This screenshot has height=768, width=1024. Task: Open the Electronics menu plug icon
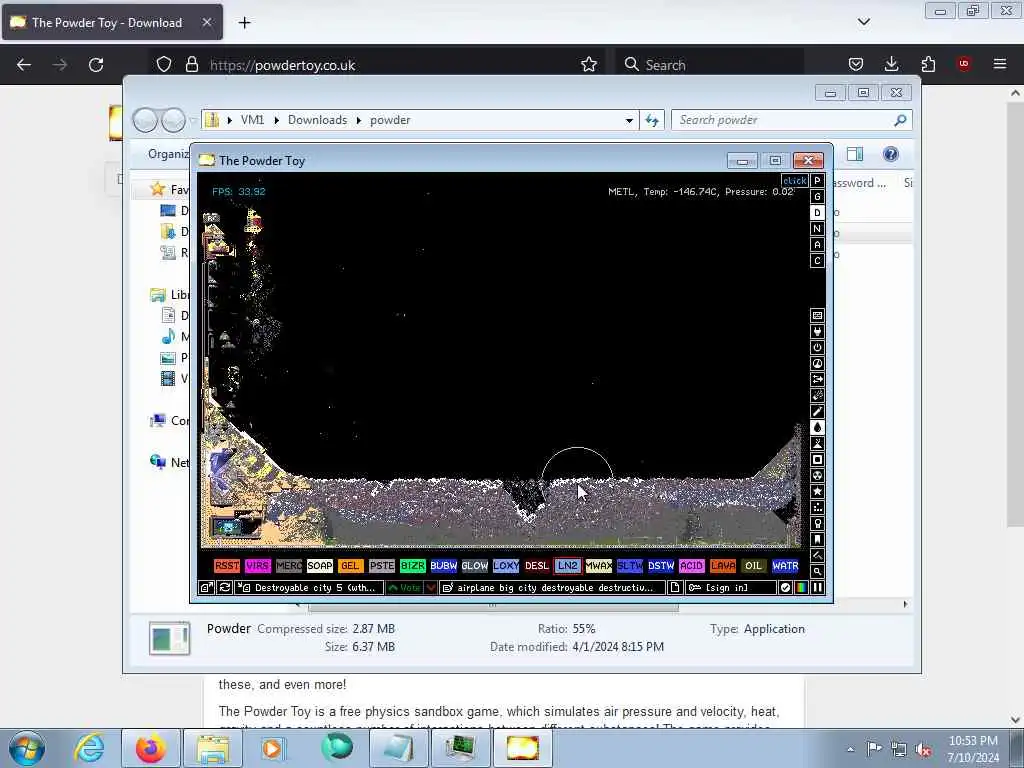coord(817,332)
